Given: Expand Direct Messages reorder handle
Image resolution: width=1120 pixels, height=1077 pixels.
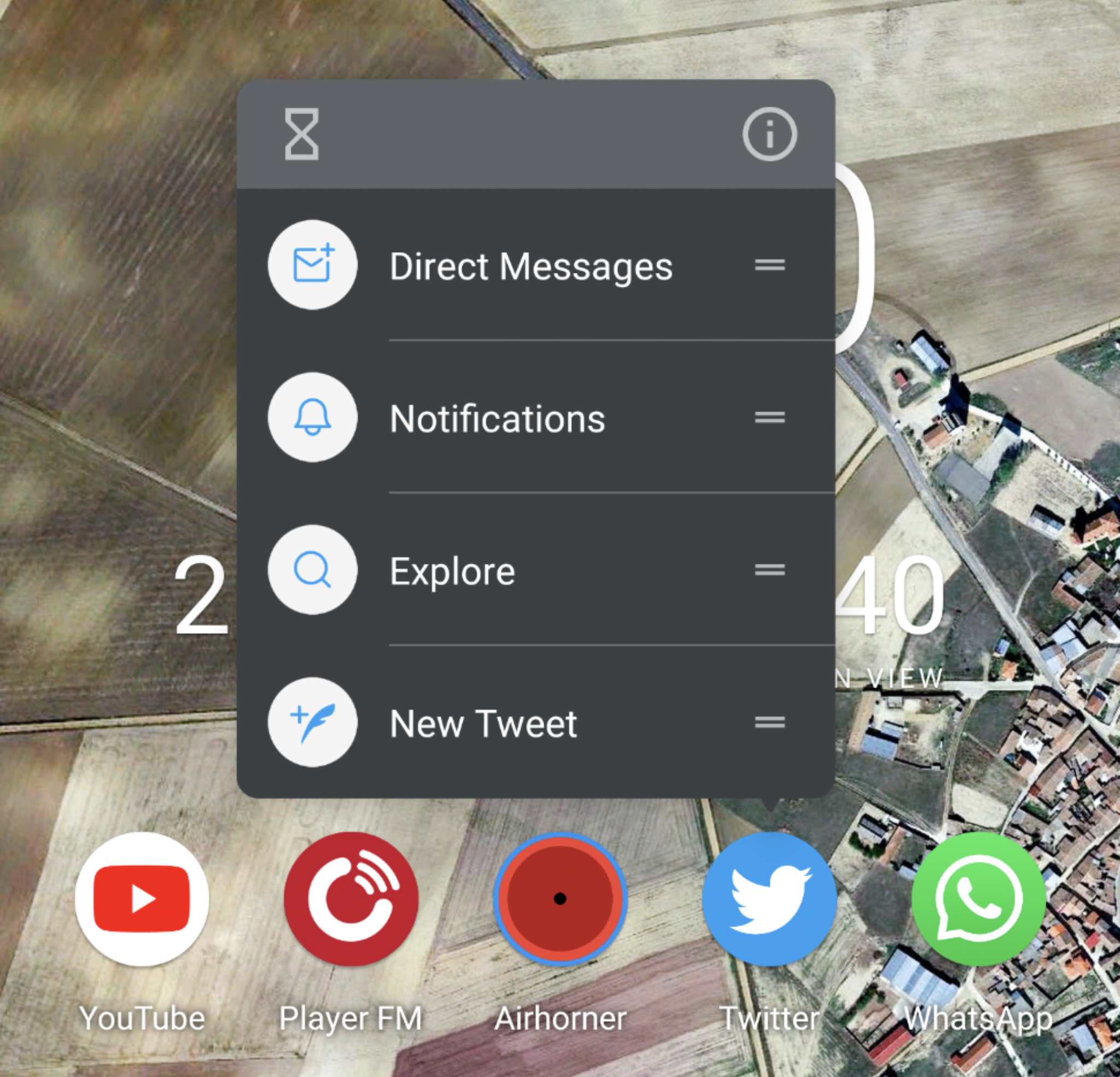Looking at the screenshot, I should point(770,265).
